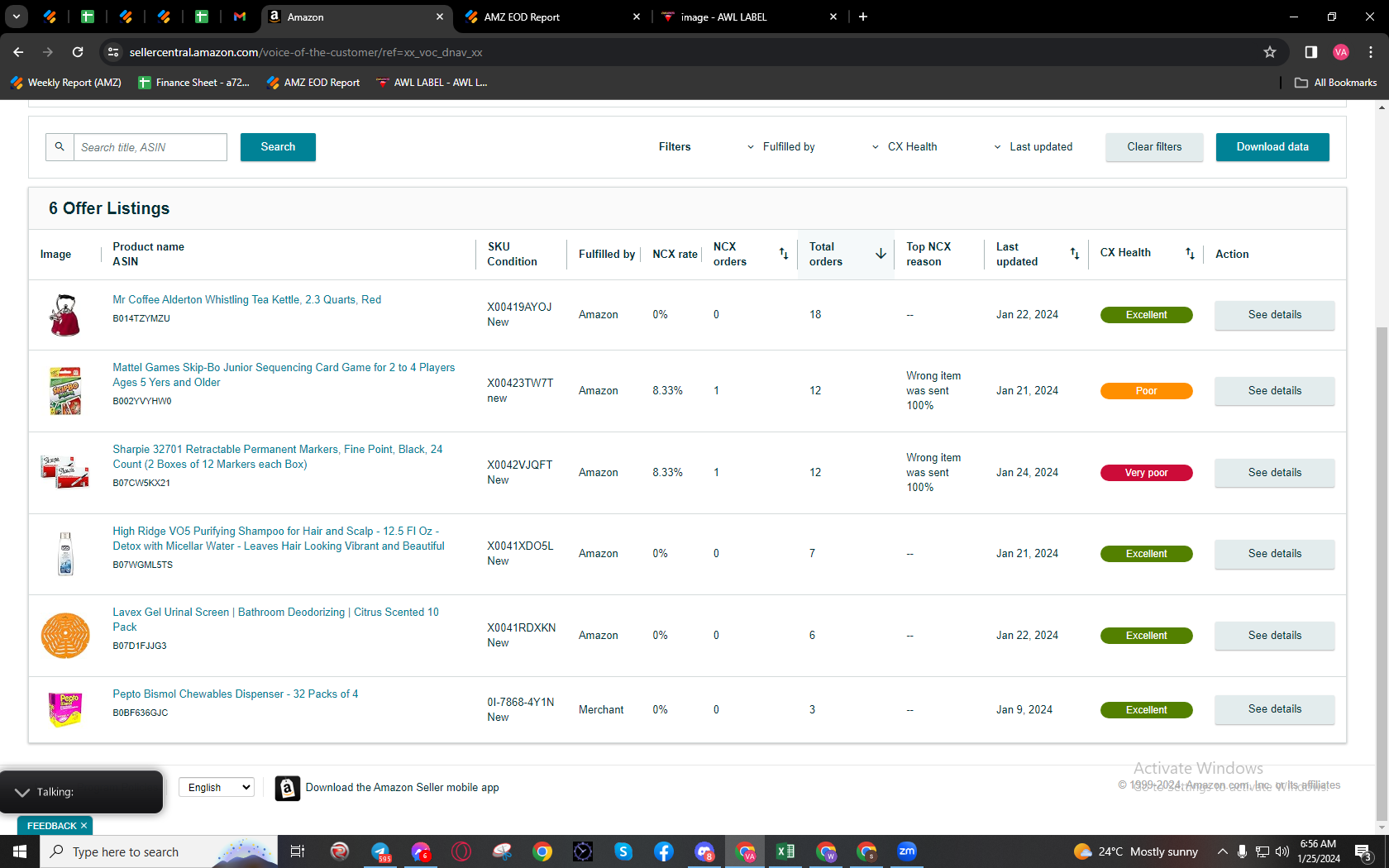Screen dimensions: 1389x868
Task: Expand the Last updated filter
Action: point(1033,147)
